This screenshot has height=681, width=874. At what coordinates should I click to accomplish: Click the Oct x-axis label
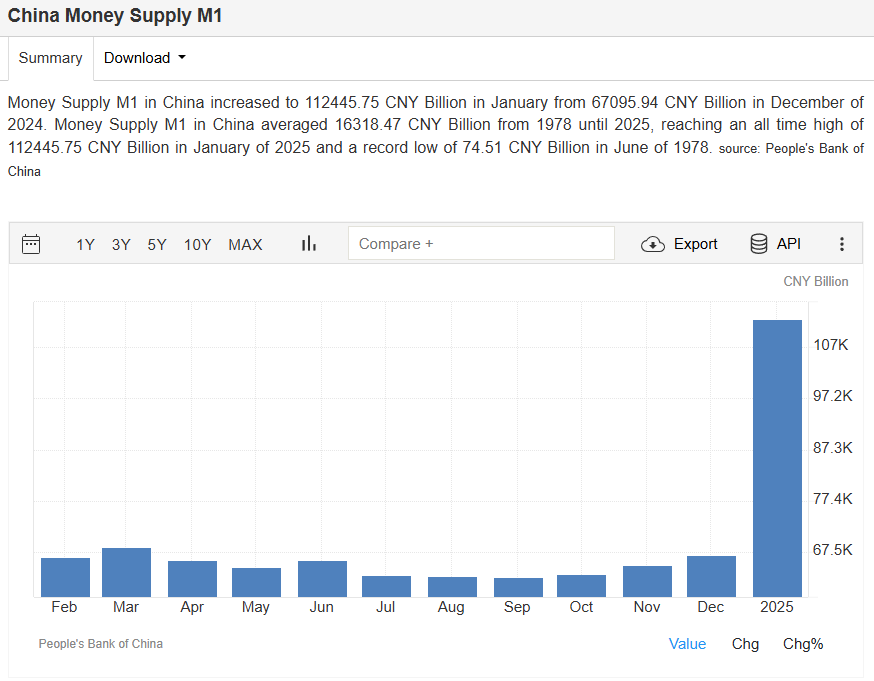tap(581, 607)
